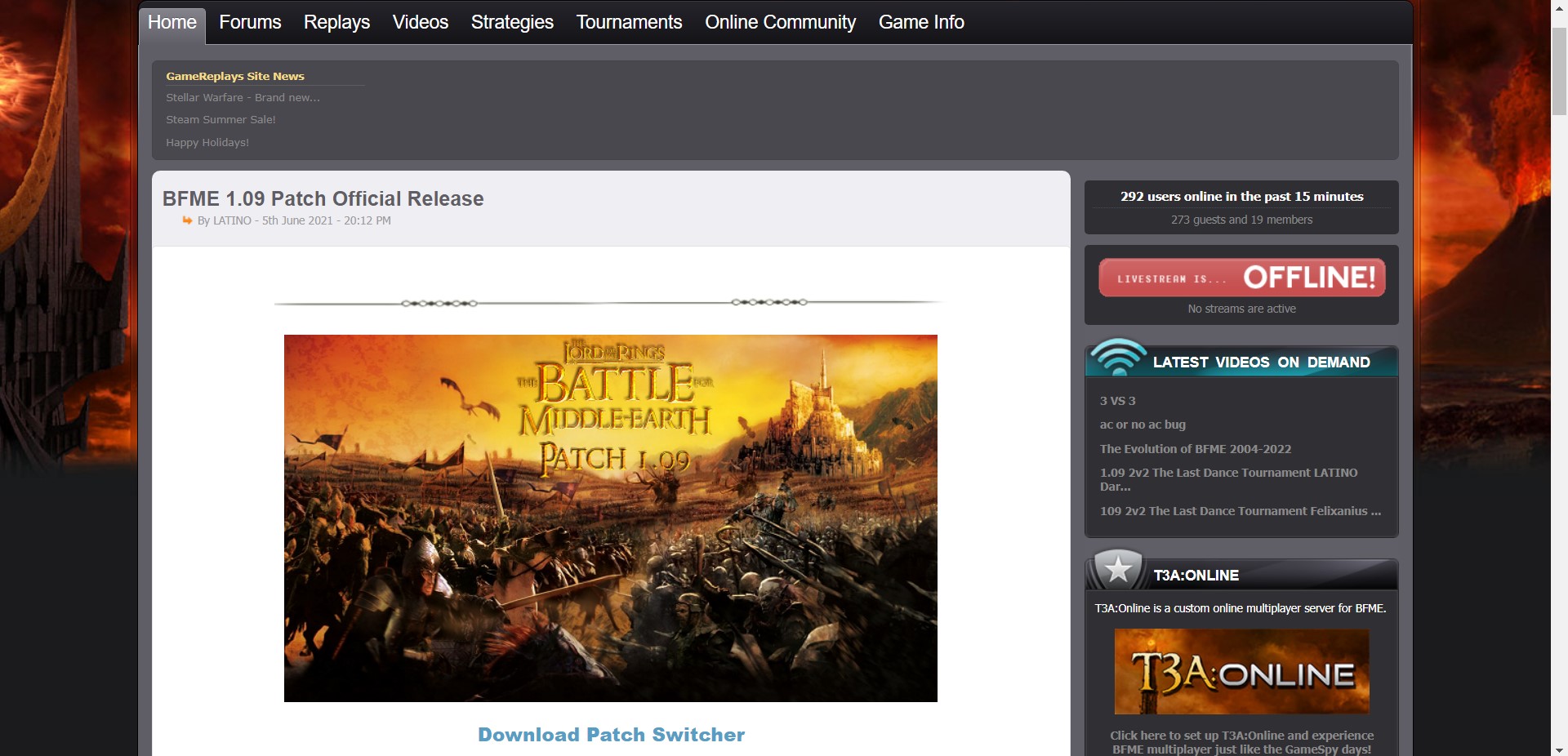Click the 273 guests and 19 members text

click(1241, 220)
